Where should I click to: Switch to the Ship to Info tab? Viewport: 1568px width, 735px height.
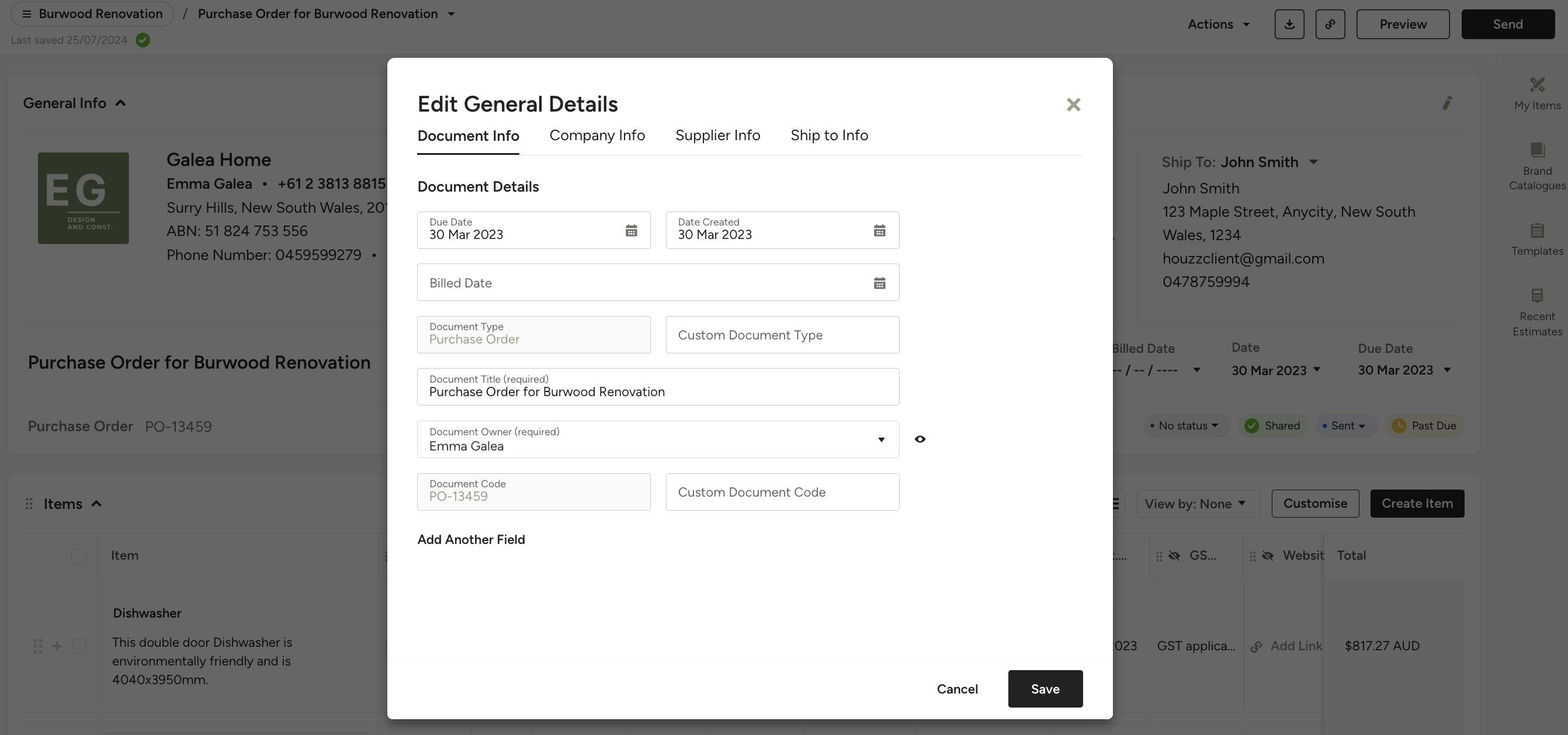pos(829,135)
